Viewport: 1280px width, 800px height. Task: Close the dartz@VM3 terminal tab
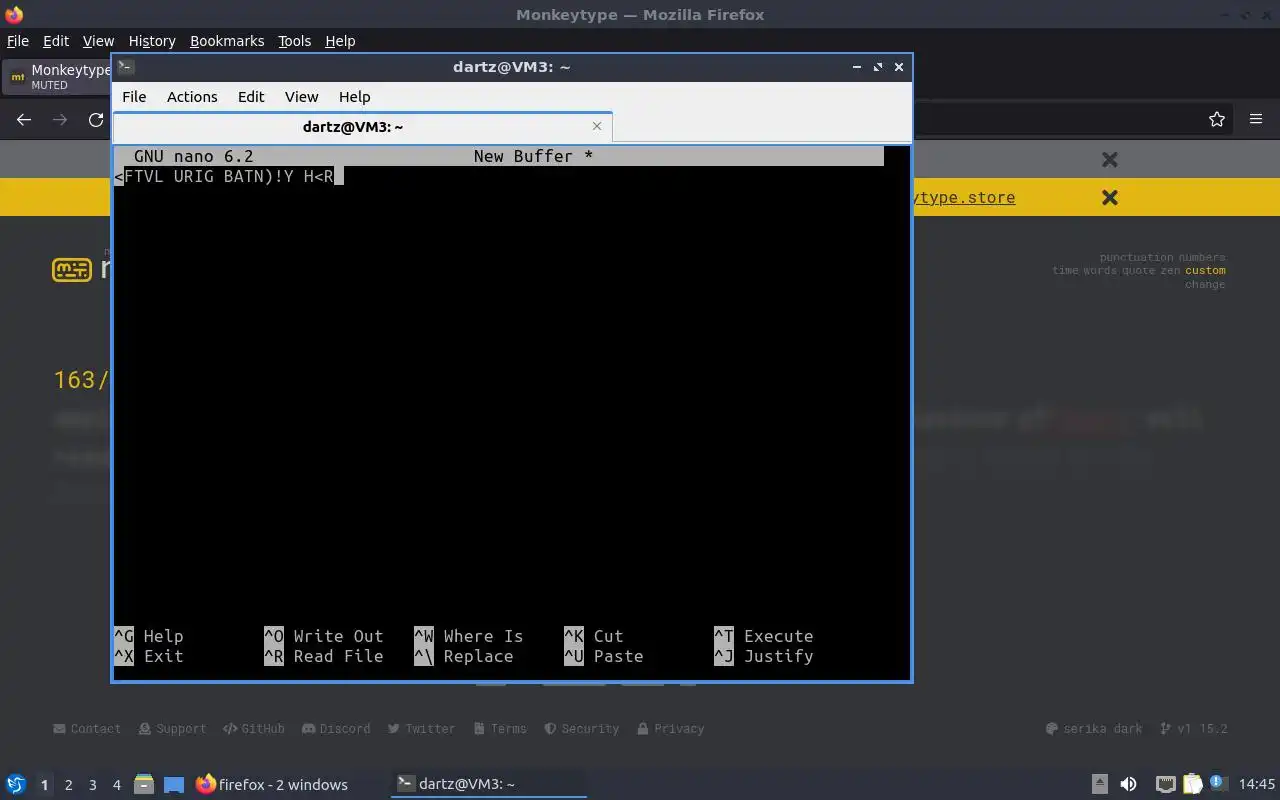(x=597, y=126)
